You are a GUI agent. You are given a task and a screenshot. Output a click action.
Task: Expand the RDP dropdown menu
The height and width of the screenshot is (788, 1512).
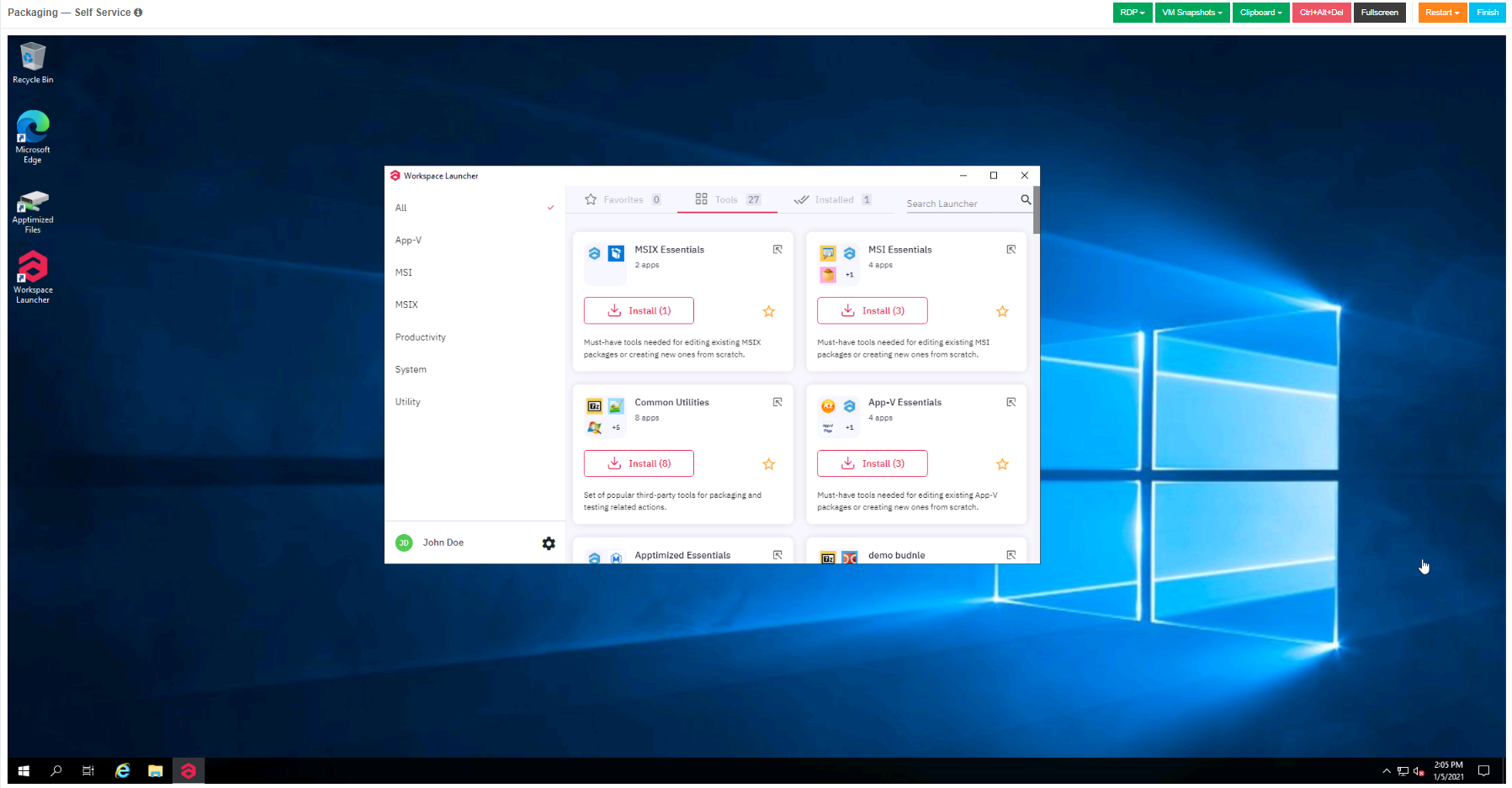click(x=1132, y=13)
